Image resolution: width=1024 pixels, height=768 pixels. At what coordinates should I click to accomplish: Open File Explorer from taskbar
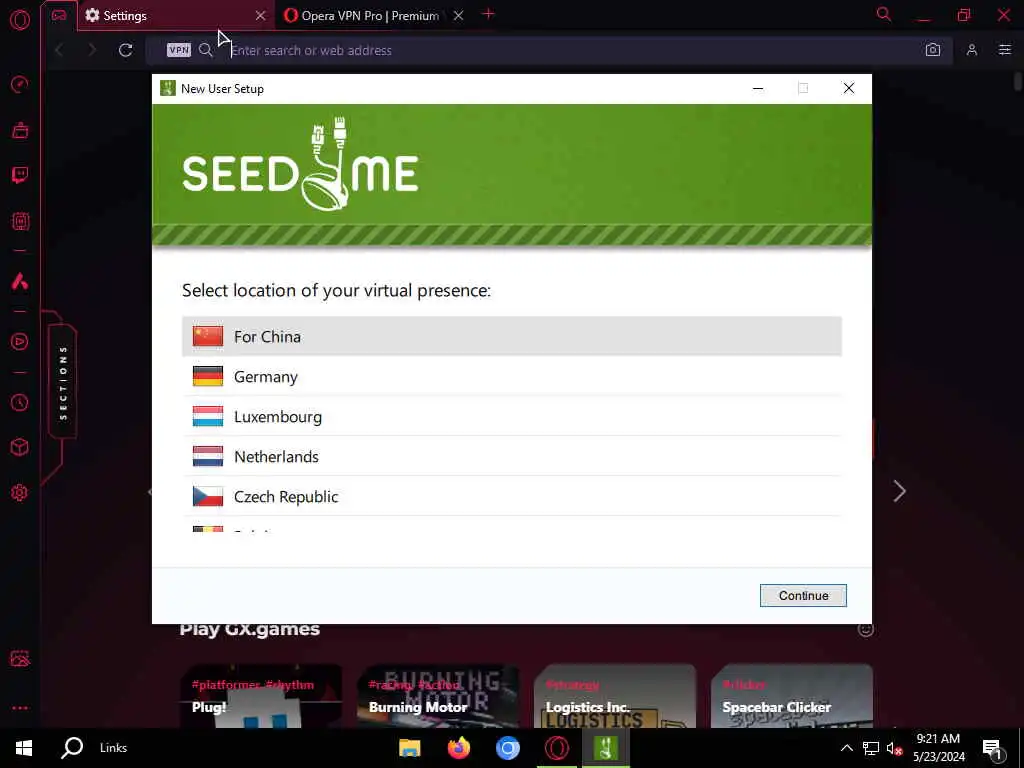click(409, 748)
